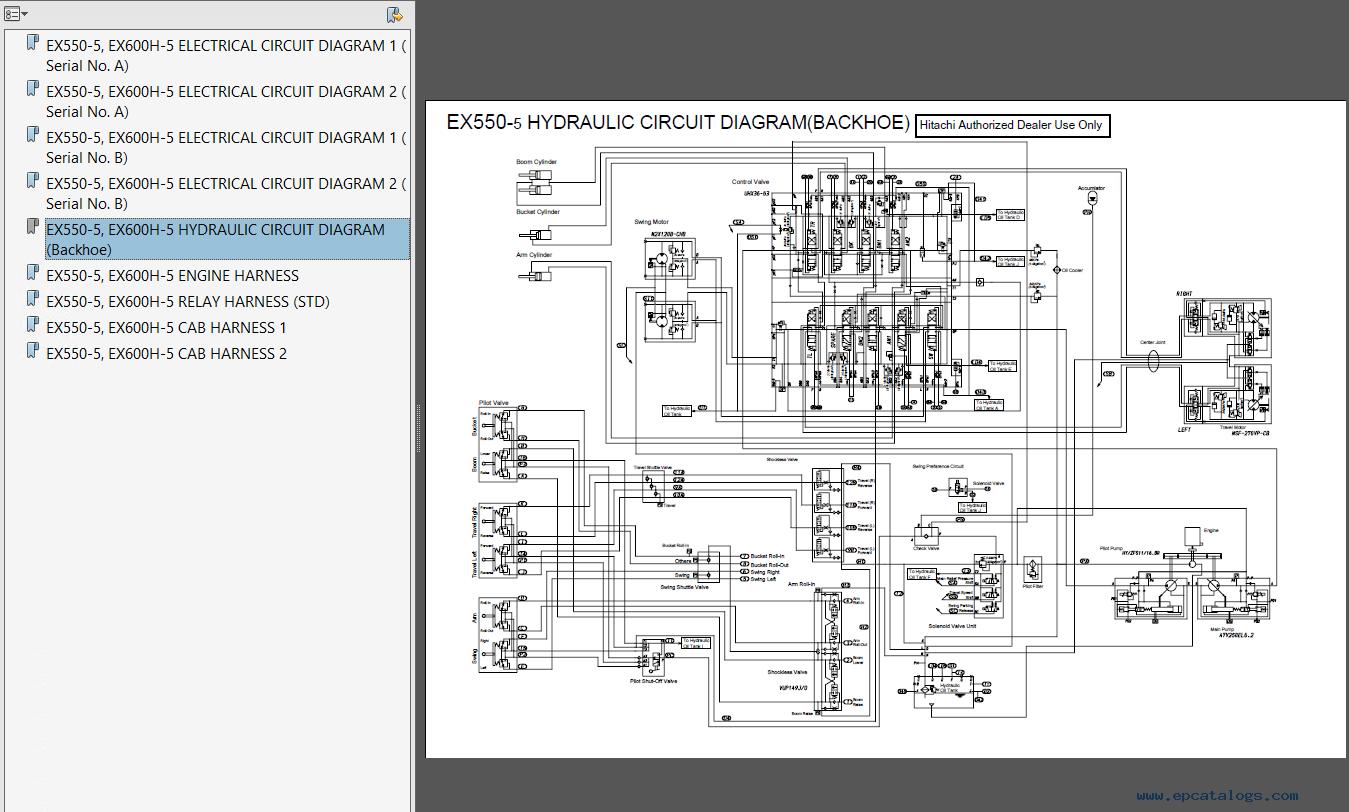Click the 'Check Valve' label

(927, 548)
